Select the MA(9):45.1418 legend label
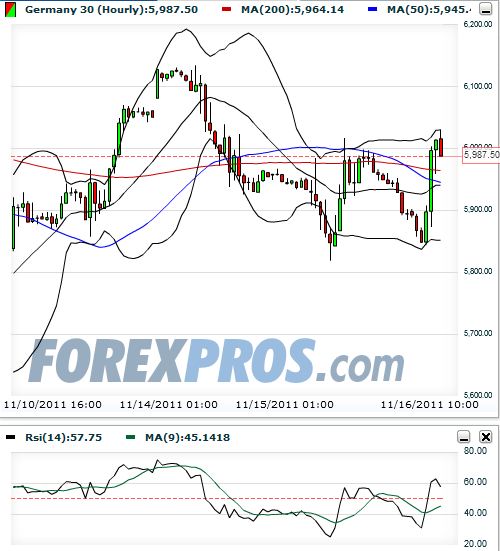Viewport: 500px width, 551px height. tap(187, 437)
